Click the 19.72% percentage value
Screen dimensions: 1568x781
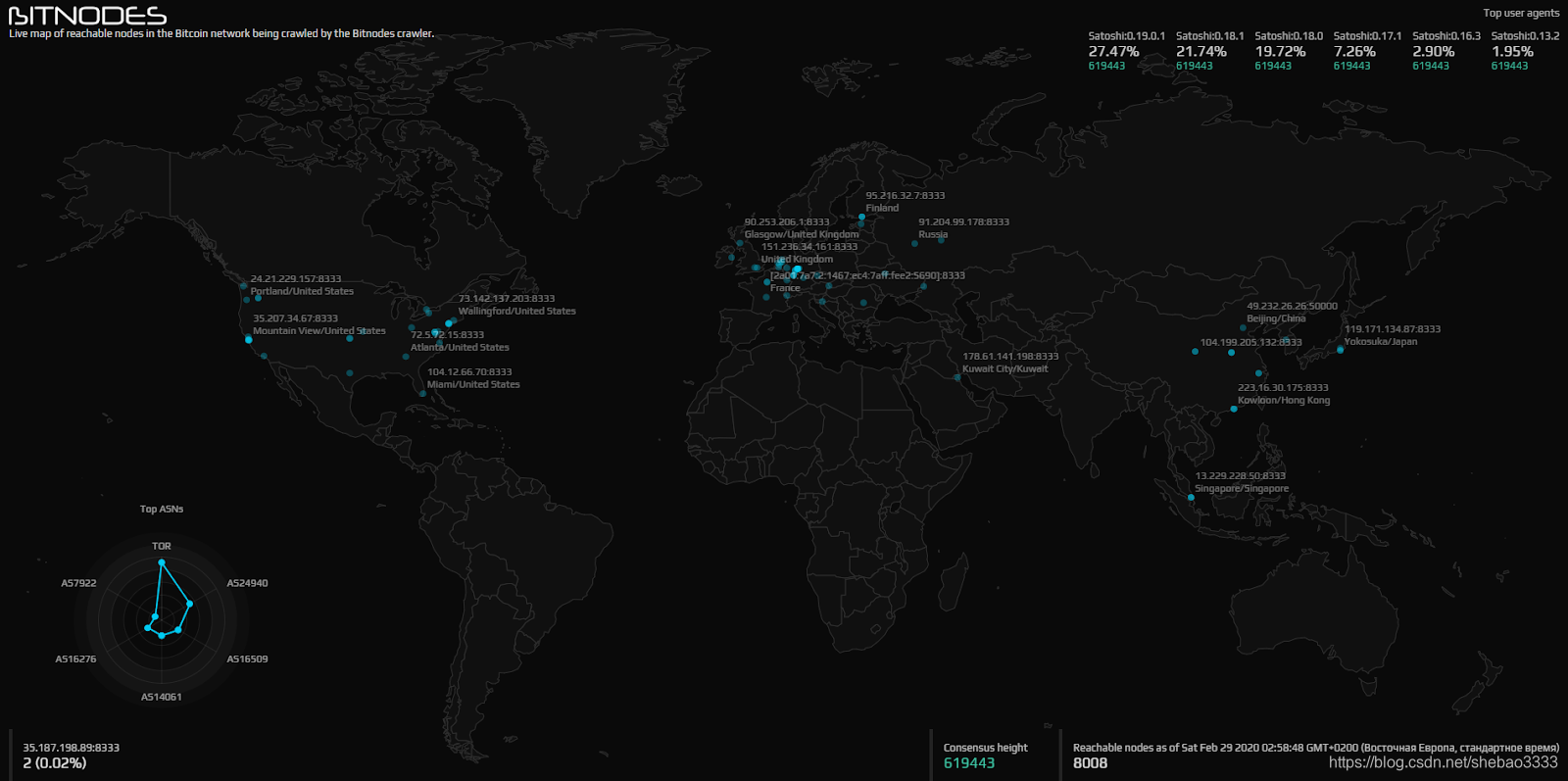click(x=1280, y=51)
